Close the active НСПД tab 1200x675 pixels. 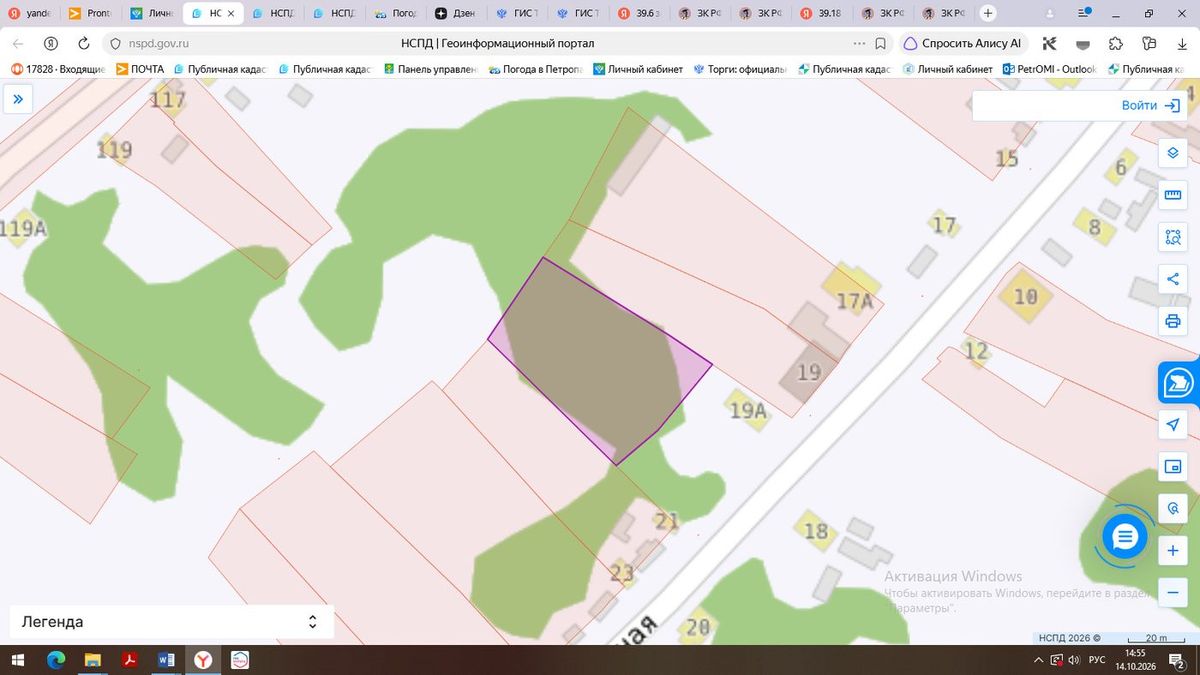(230, 14)
